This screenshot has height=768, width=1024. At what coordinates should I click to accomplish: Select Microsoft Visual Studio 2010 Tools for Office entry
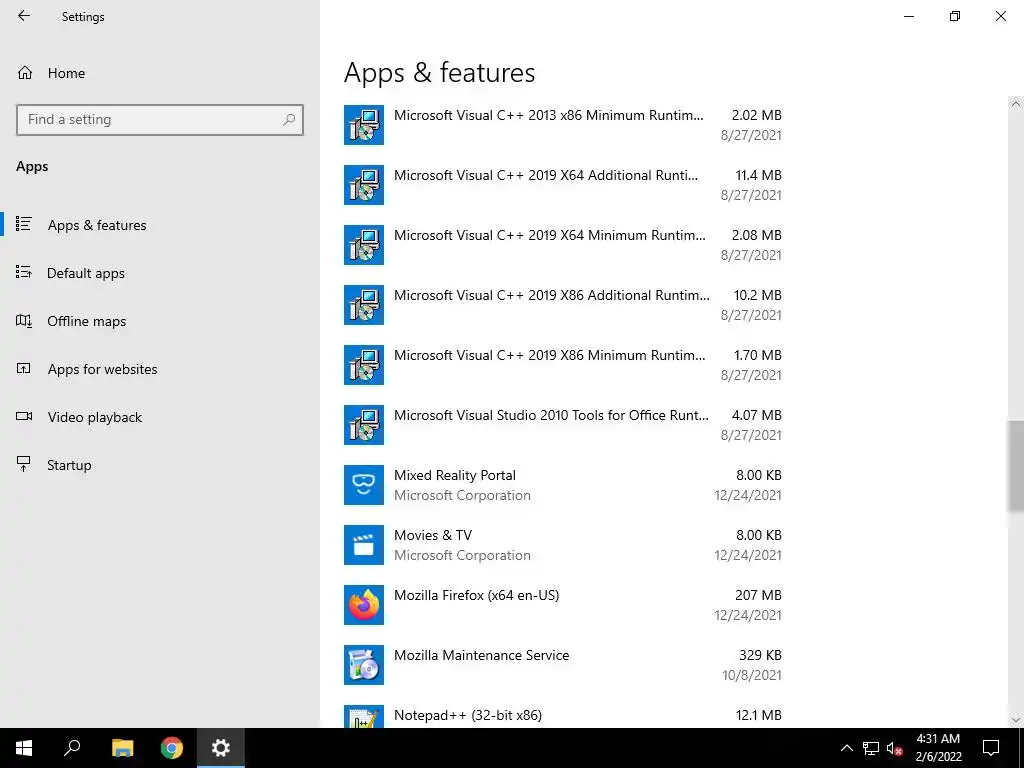(563, 425)
